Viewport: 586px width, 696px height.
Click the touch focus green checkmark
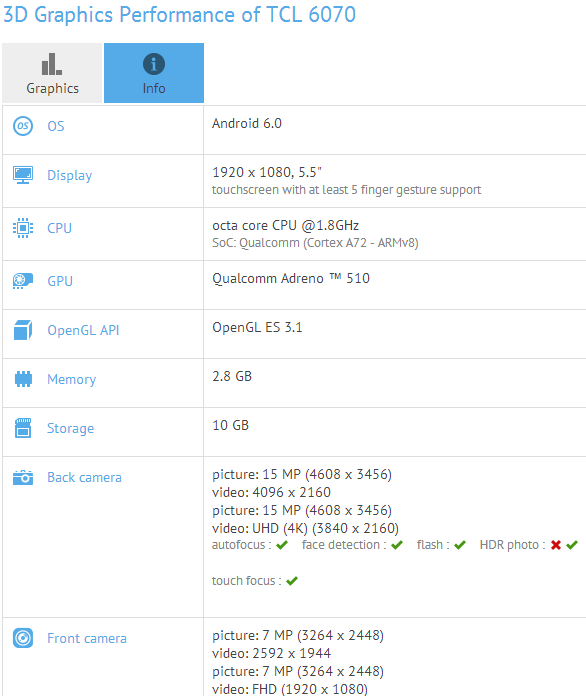[292, 581]
